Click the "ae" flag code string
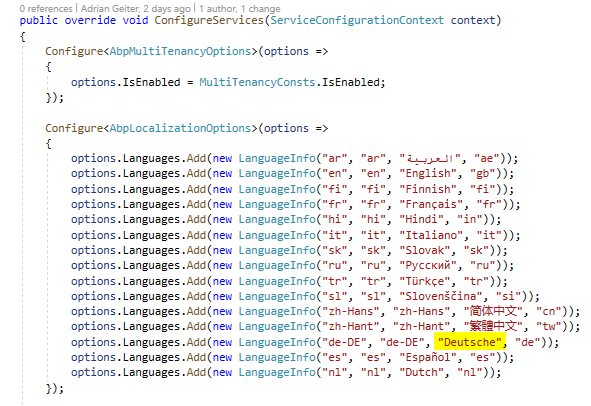Image resolution: width=591 pixels, height=406 pixels. (x=487, y=158)
